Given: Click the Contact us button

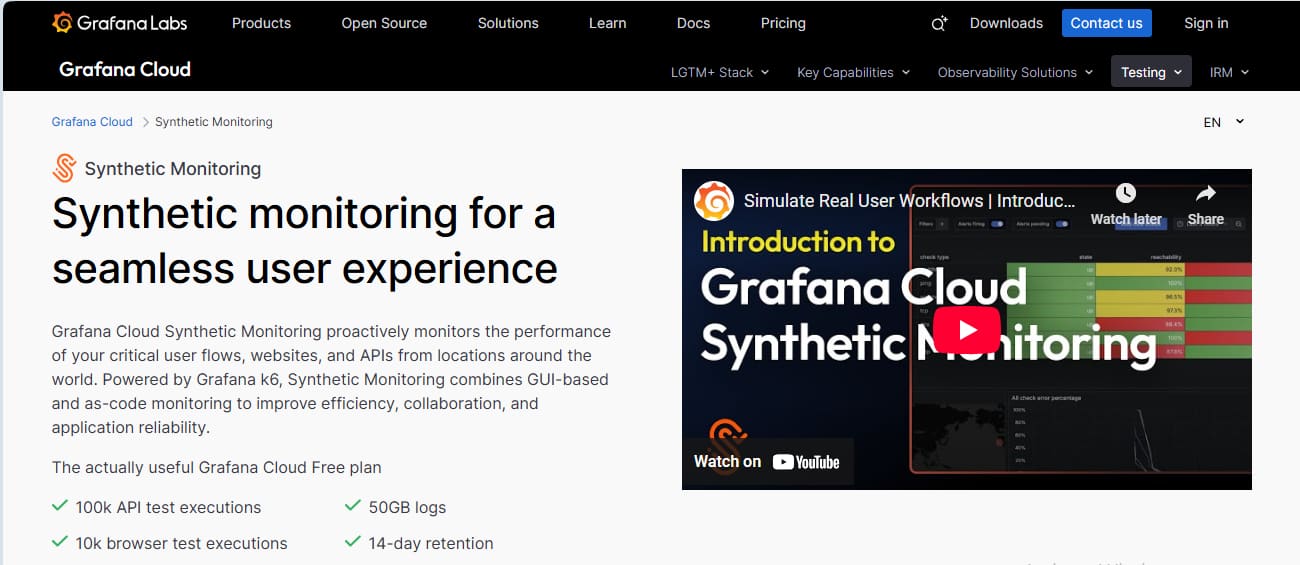Looking at the screenshot, I should pyautogui.click(x=1106, y=23).
